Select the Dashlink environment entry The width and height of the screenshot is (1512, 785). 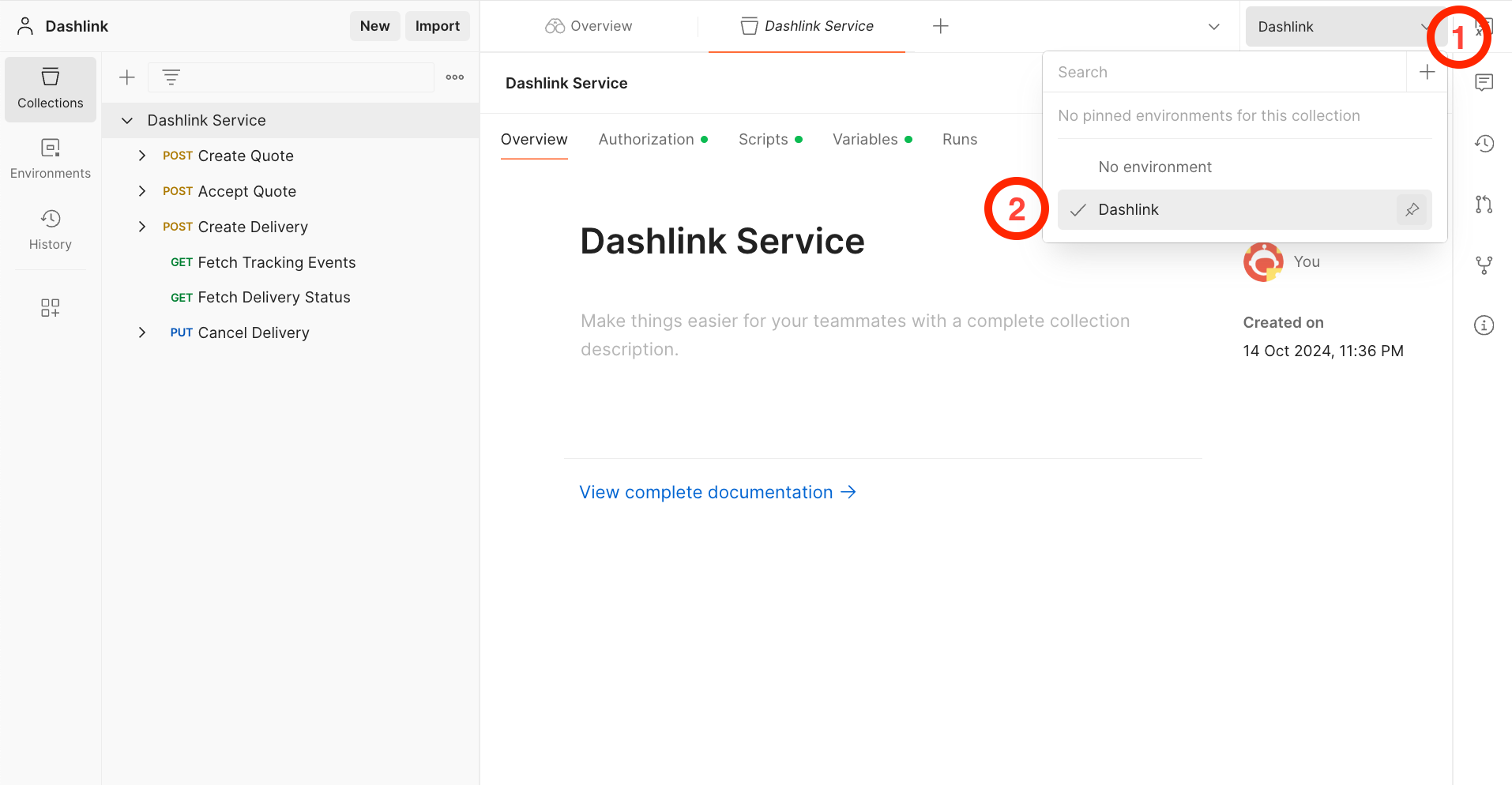[1129, 209]
